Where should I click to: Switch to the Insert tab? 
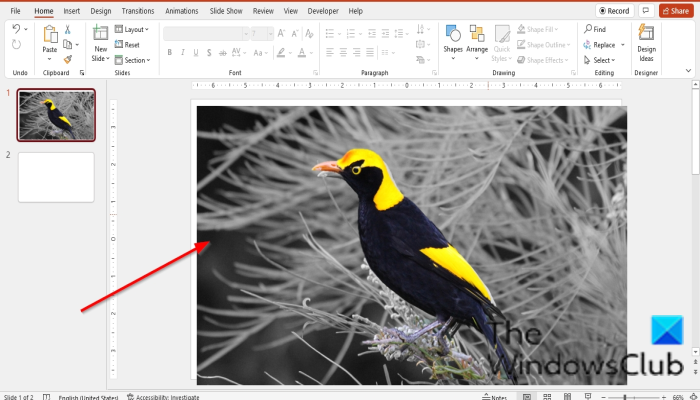pos(72,11)
